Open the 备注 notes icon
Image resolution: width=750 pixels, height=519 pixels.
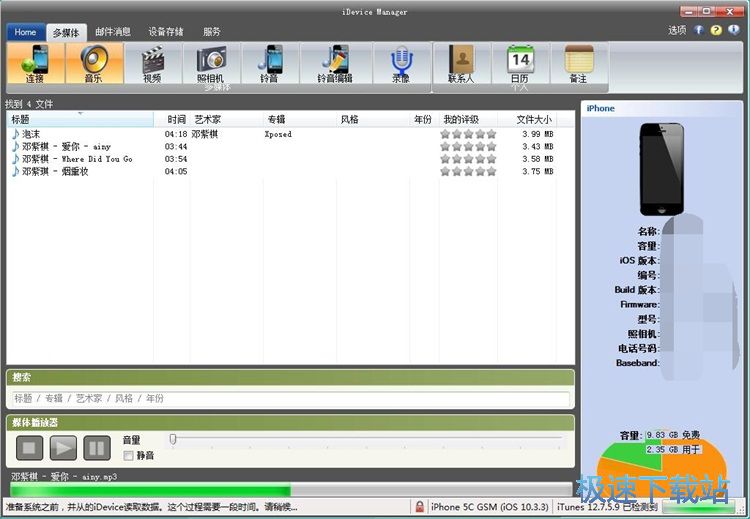pos(579,63)
